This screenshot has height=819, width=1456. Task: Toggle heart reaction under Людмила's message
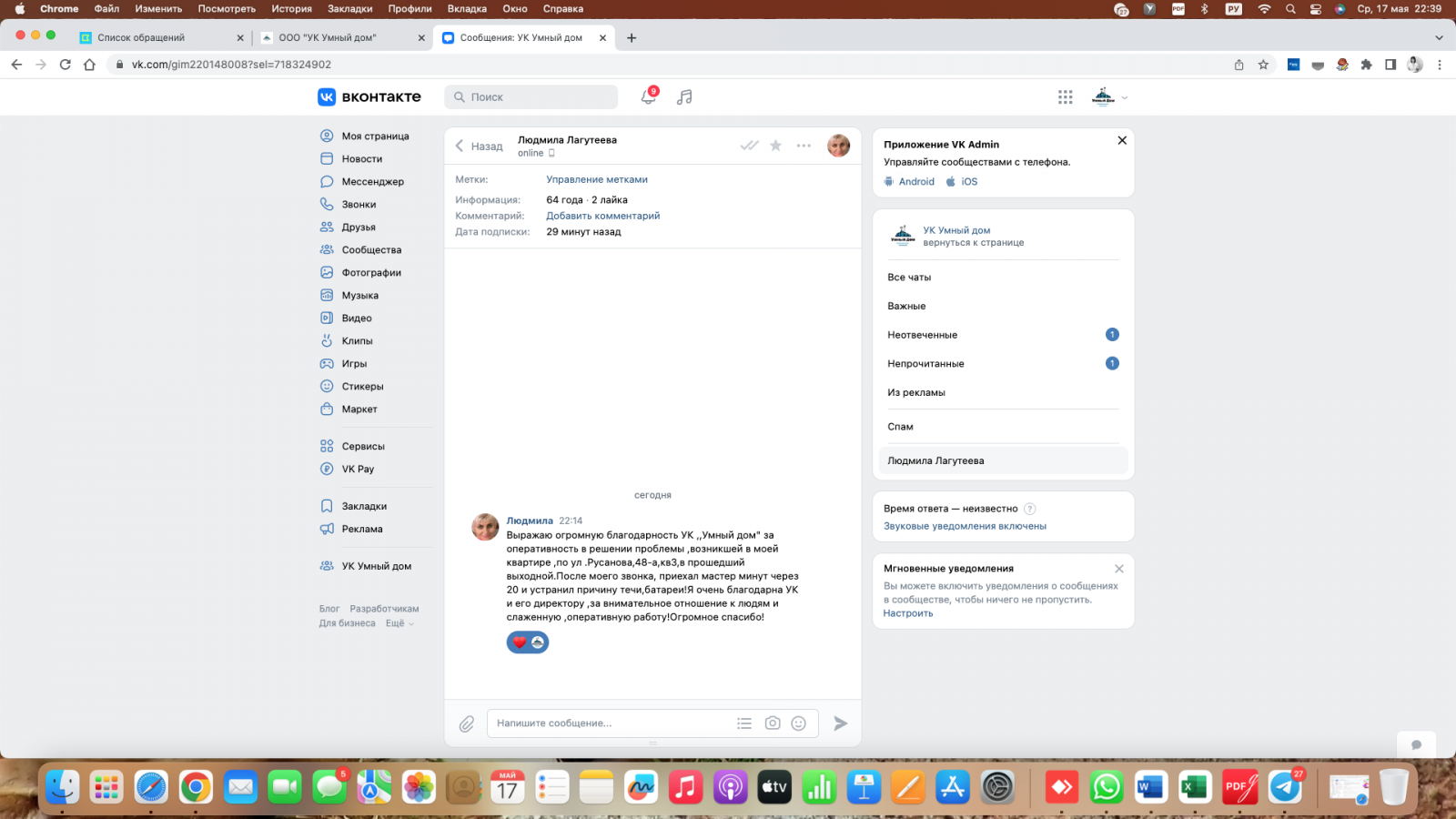point(520,642)
